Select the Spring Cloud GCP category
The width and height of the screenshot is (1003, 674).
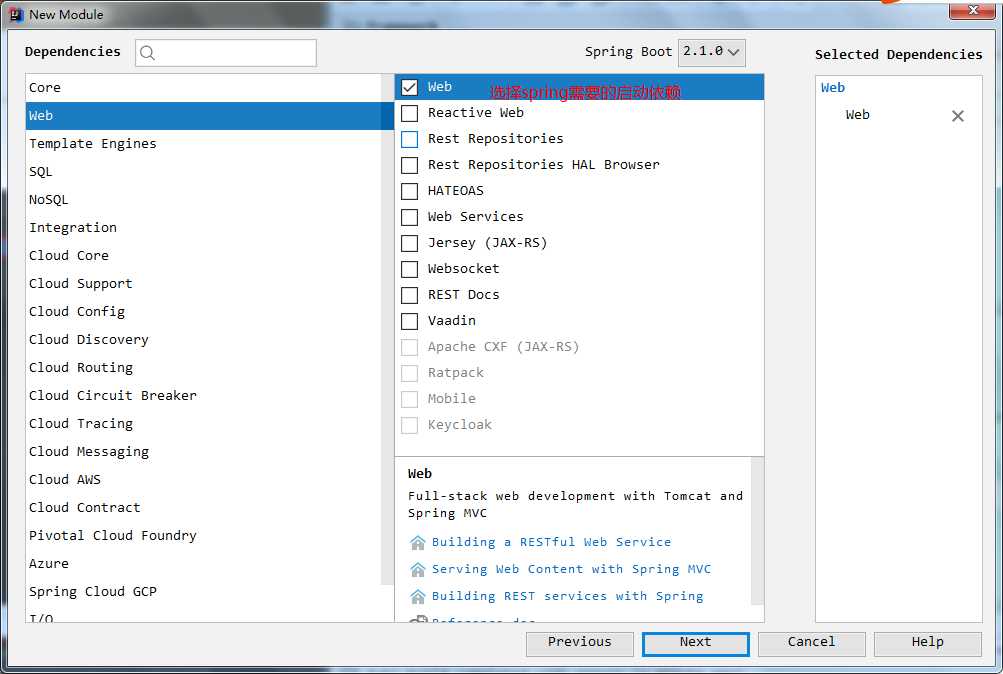coord(205,592)
